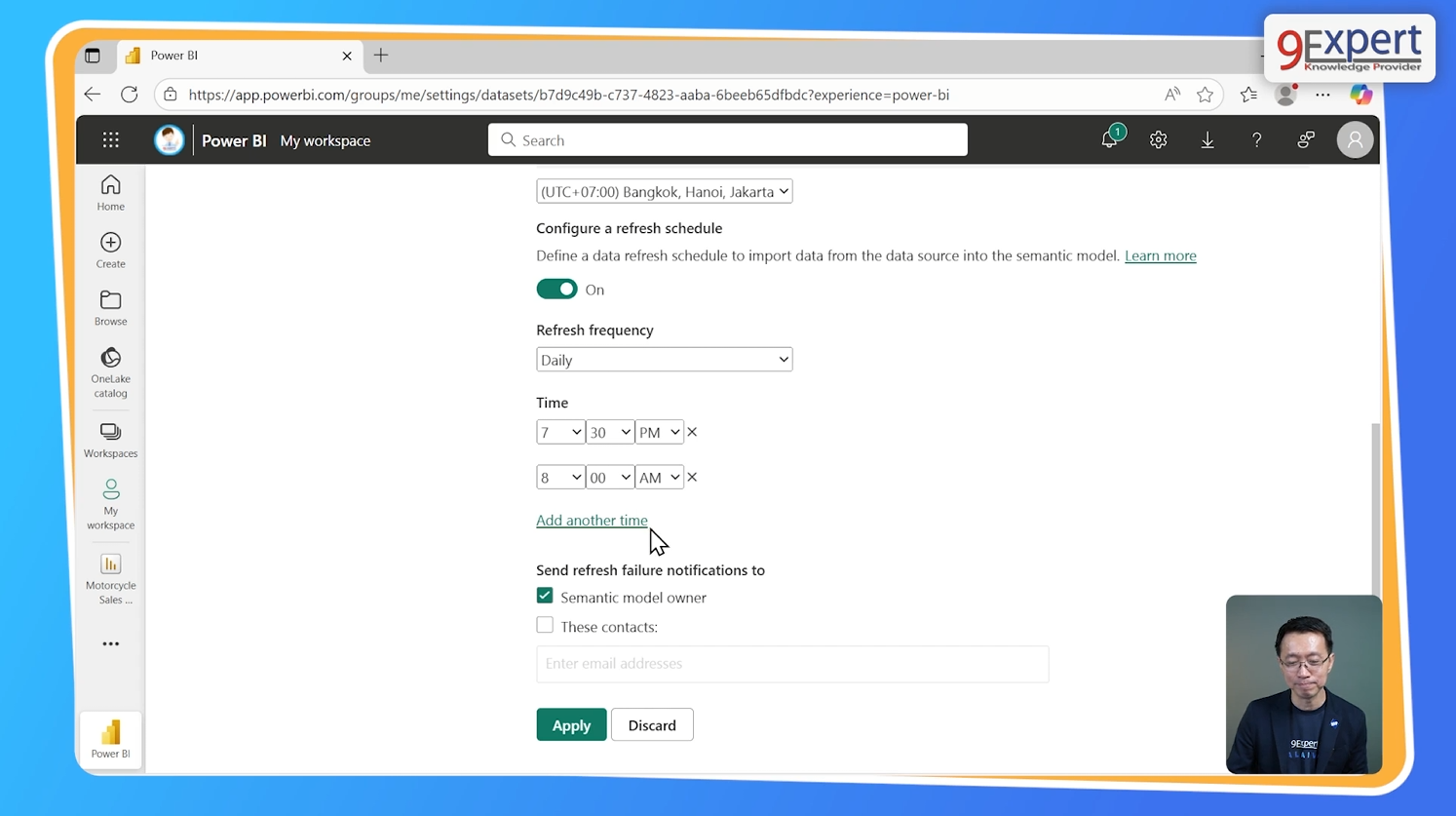This screenshot has height=816, width=1456.
Task: Open the PM dropdown for the first time
Action: point(659,432)
